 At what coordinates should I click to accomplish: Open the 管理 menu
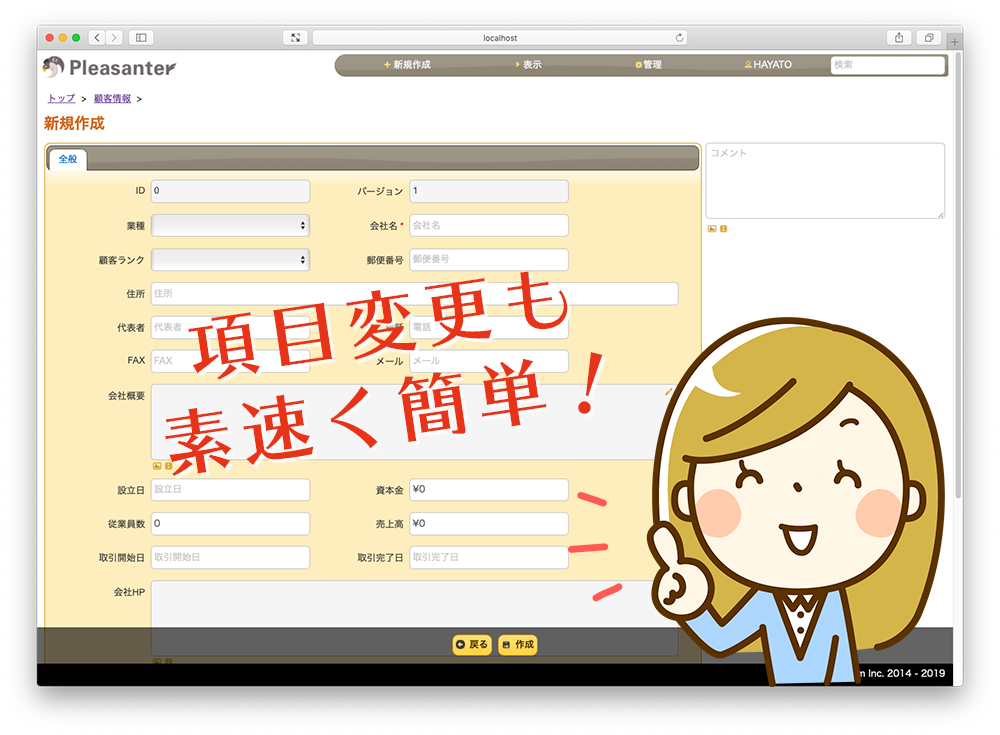pos(648,65)
